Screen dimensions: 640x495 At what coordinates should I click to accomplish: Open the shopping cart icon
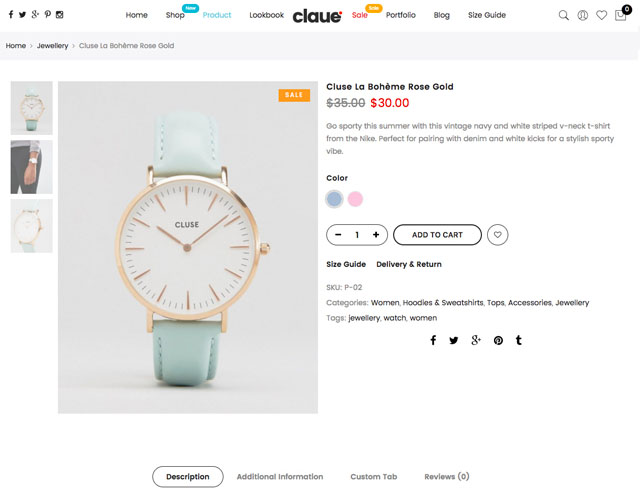[x=620, y=16]
